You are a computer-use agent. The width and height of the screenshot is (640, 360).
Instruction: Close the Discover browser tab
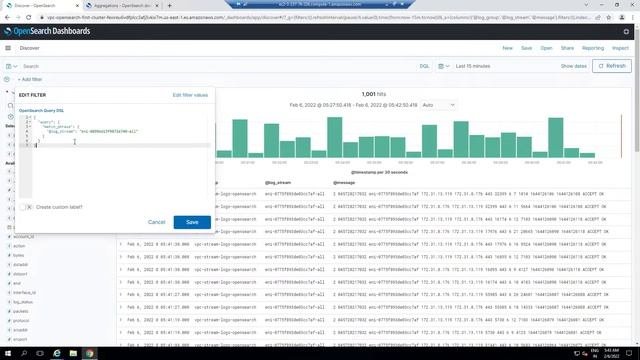[77, 6]
